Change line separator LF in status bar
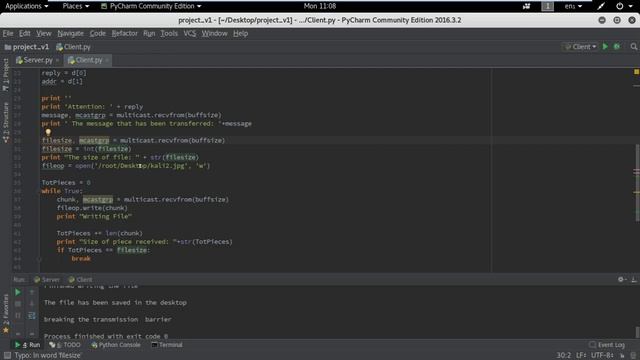 click(x=581, y=356)
